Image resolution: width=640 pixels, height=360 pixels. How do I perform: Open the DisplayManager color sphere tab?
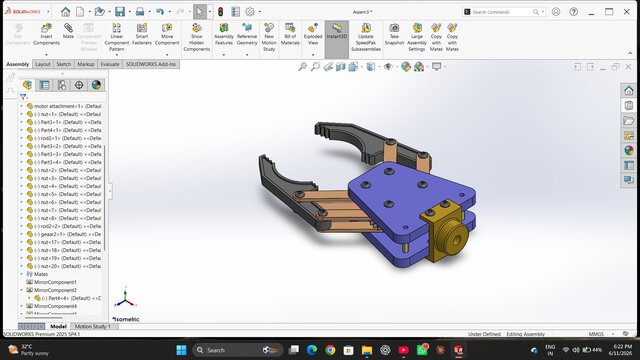point(96,85)
